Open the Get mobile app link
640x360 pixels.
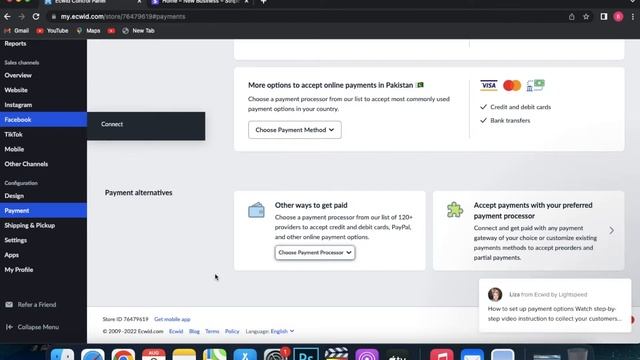172,319
